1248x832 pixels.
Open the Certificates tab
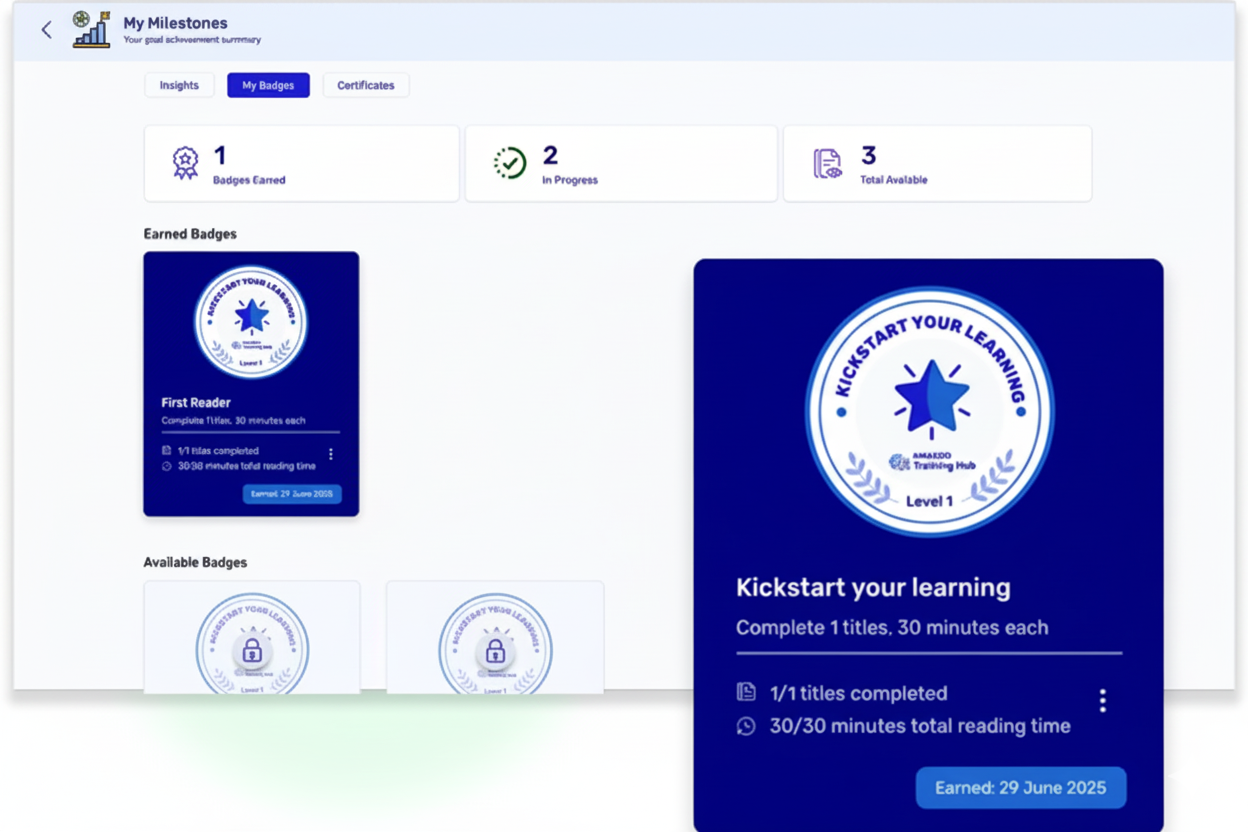point(365,85)
